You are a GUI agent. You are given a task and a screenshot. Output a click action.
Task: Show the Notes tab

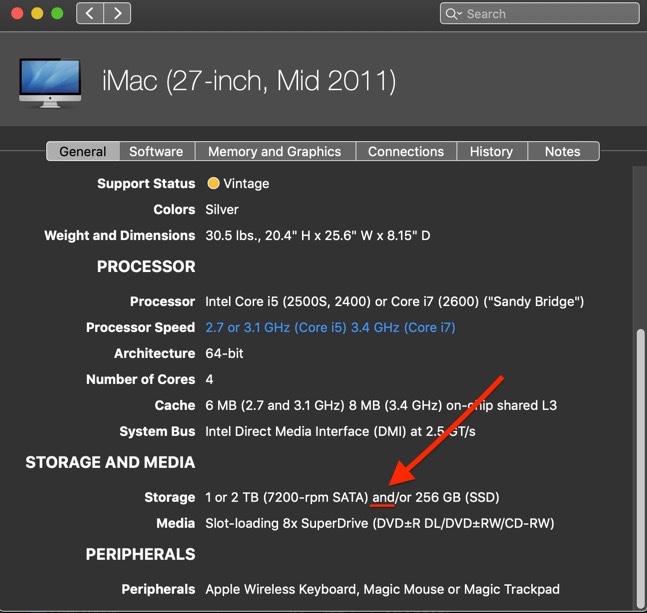pyautogui.click(x=563, y=151)
